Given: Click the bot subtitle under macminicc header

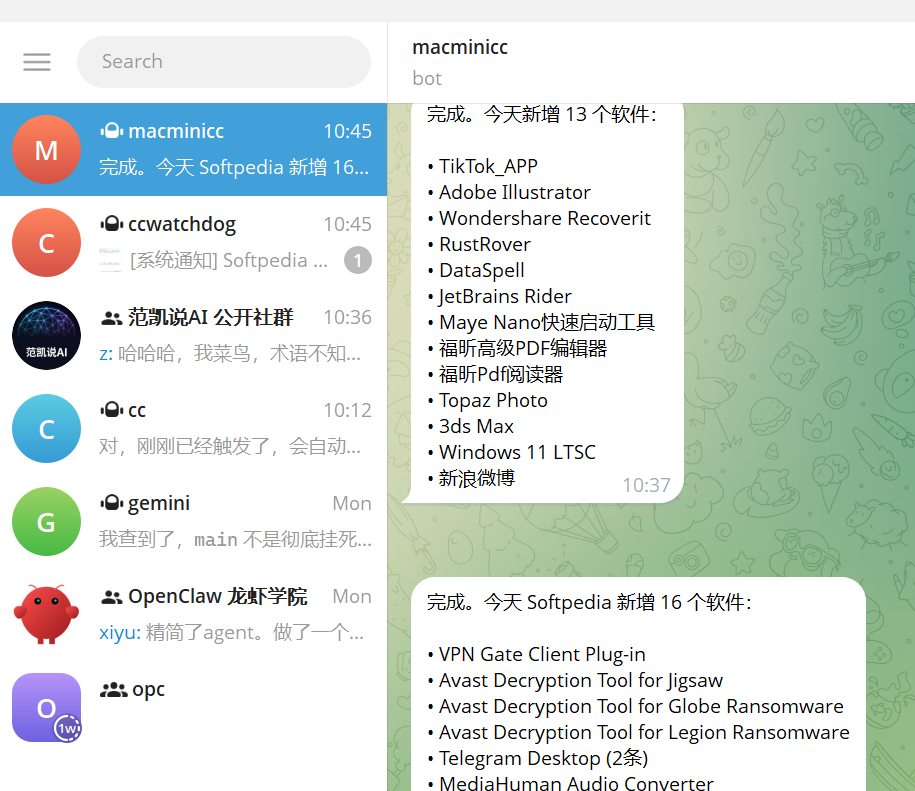Looking at the screenshot, I should (426, 78).
